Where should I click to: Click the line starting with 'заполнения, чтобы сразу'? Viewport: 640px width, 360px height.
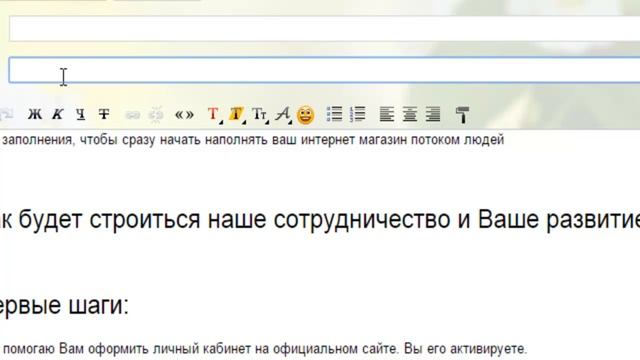point(253,140)
